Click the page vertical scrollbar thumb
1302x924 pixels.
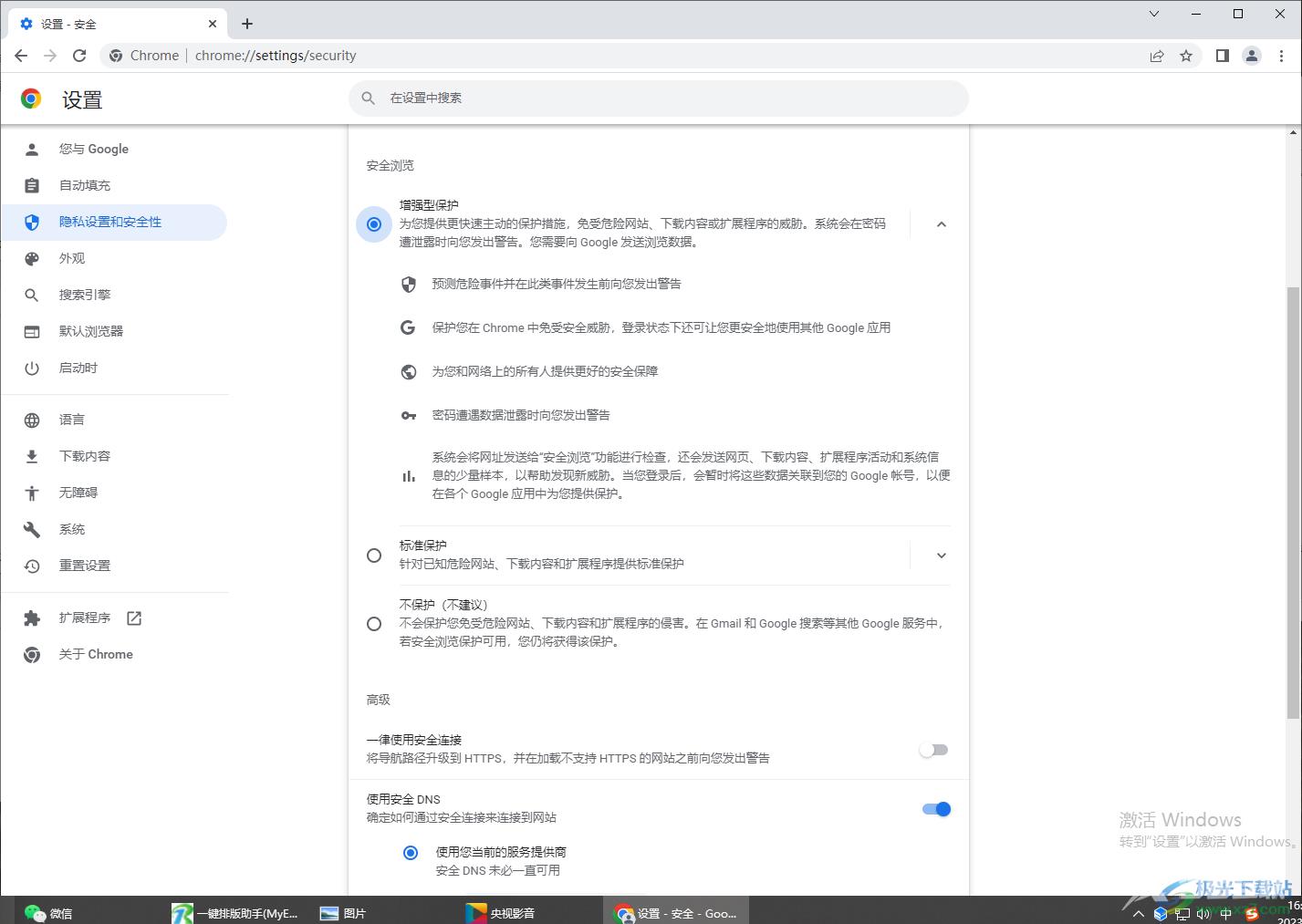click(x=1293, y=502)
